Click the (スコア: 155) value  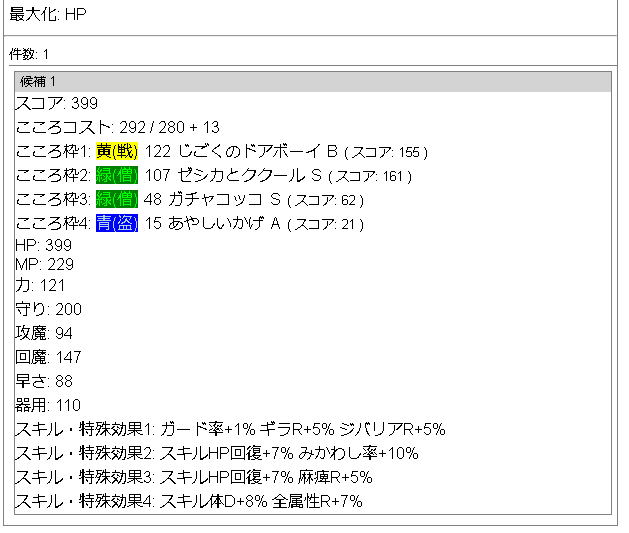tap(386, 152)
